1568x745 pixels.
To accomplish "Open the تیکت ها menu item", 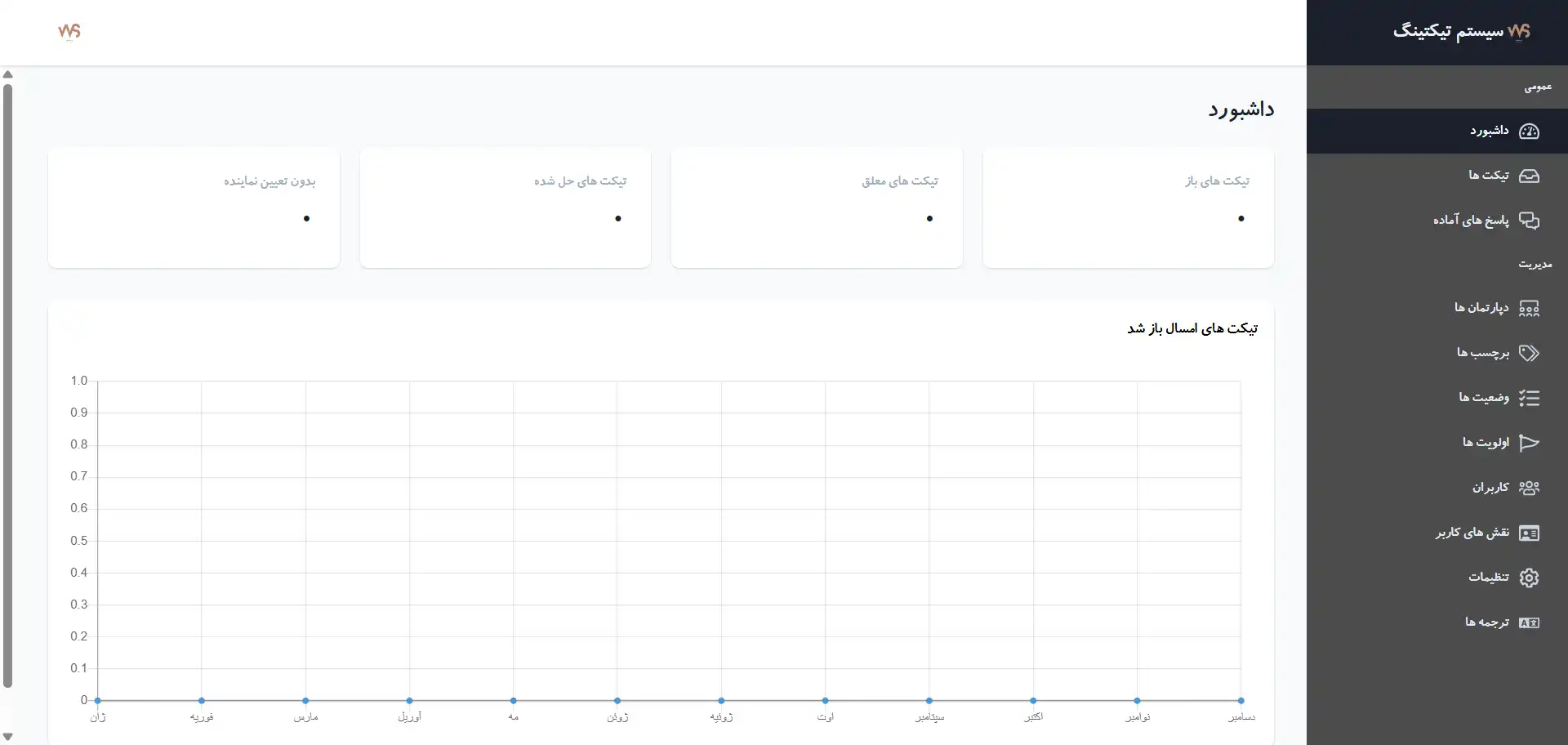I will [x=1488, y=176].
